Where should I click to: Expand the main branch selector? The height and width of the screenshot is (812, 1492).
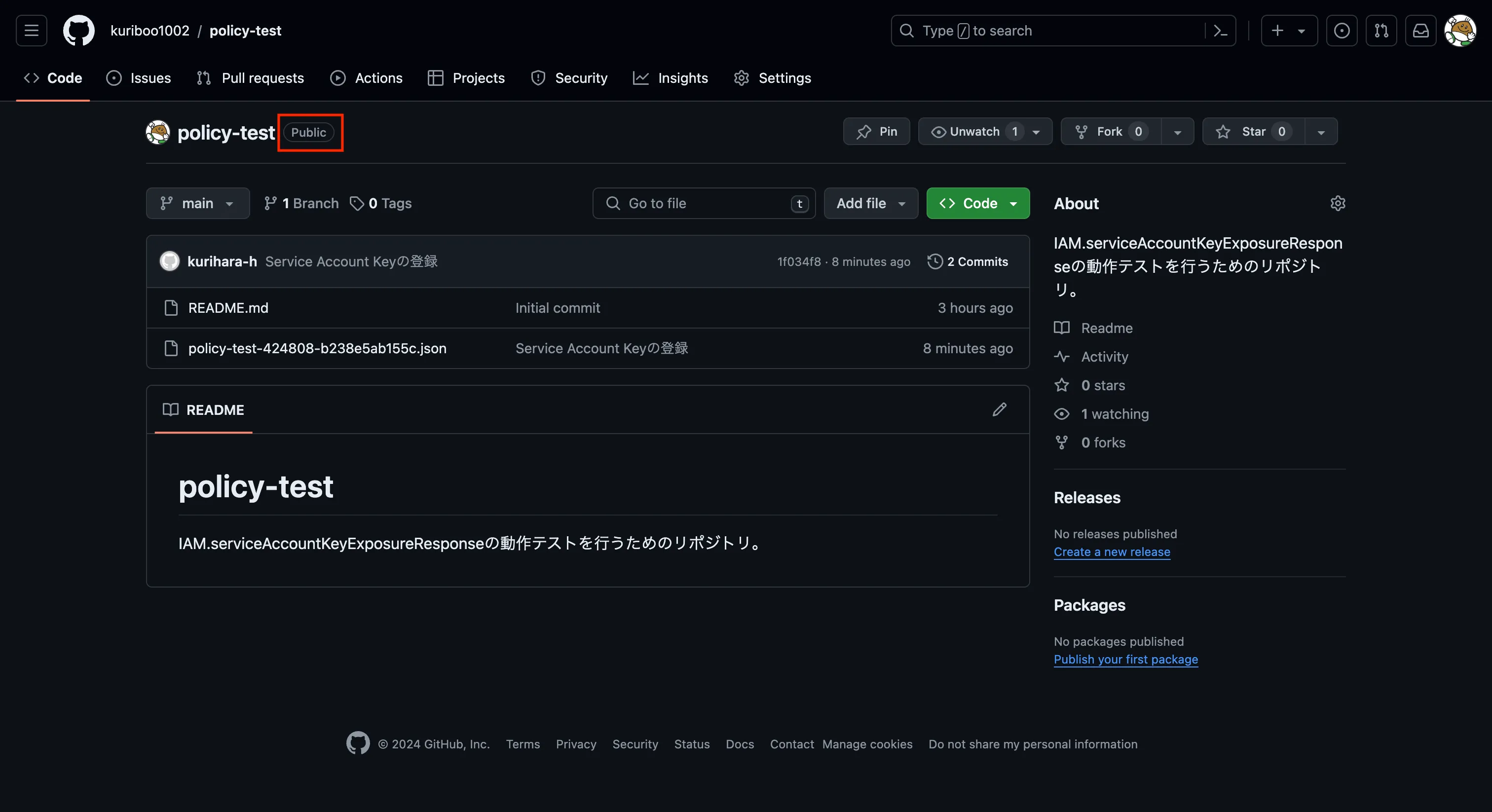pos(197,203)
